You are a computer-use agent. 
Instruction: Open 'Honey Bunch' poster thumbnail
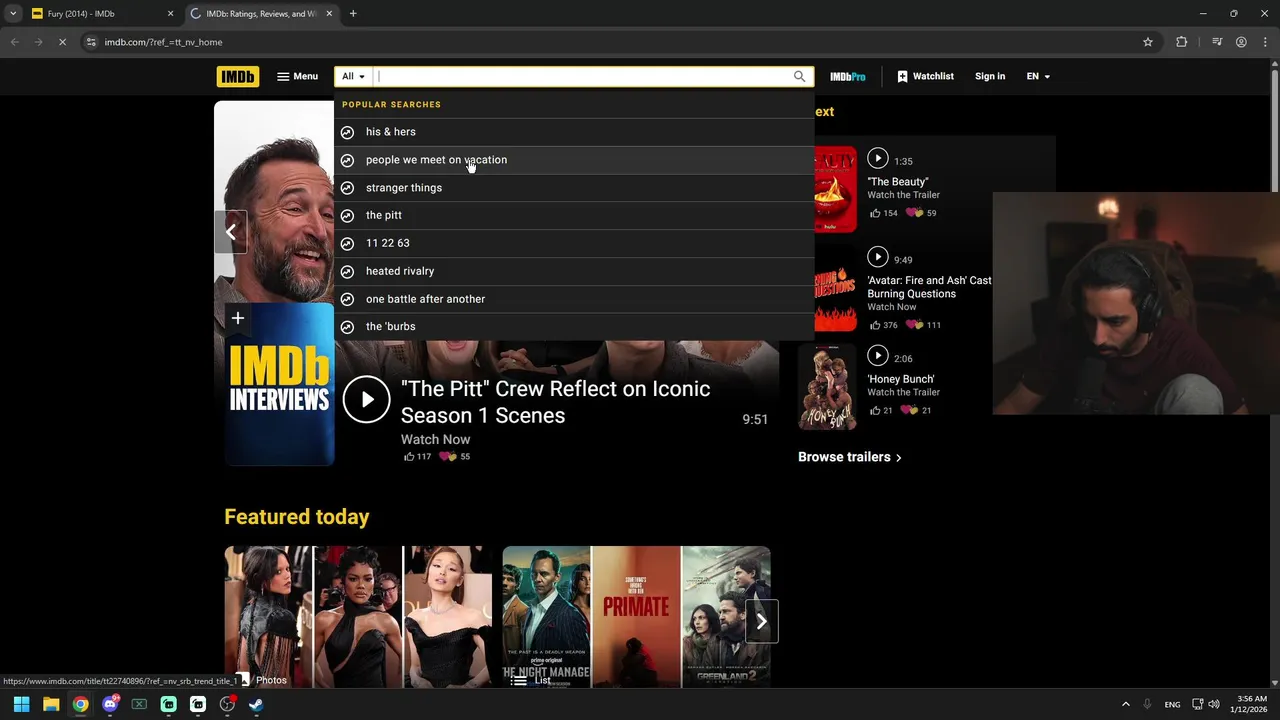(x=827, y=387)
